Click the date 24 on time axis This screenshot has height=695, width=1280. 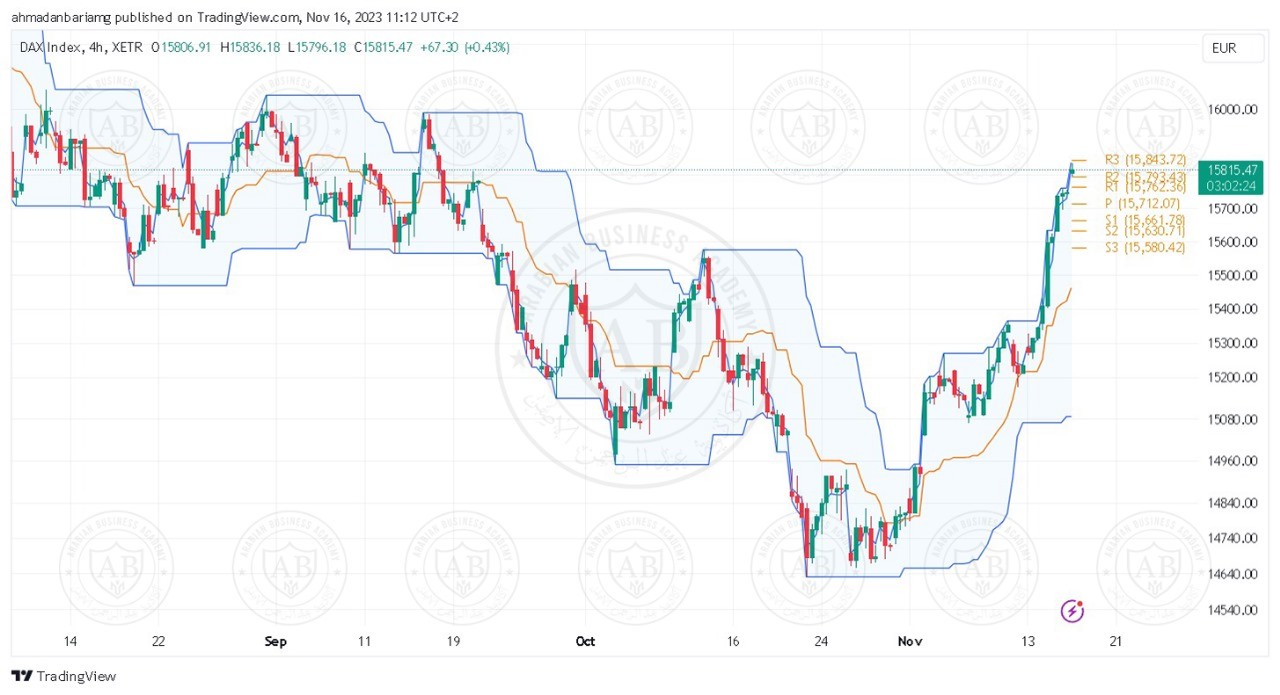[x=821, y=641]
